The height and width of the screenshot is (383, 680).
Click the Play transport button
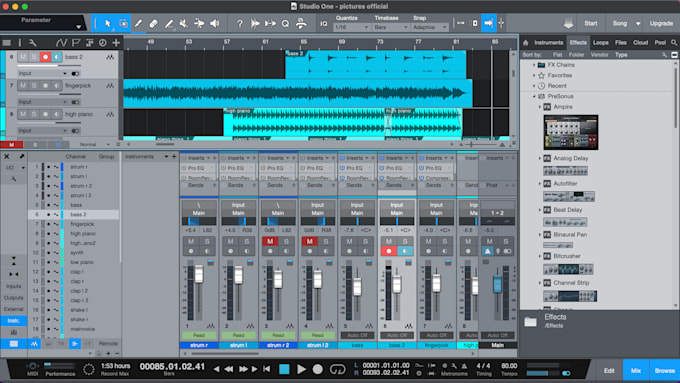coord(301,369)
